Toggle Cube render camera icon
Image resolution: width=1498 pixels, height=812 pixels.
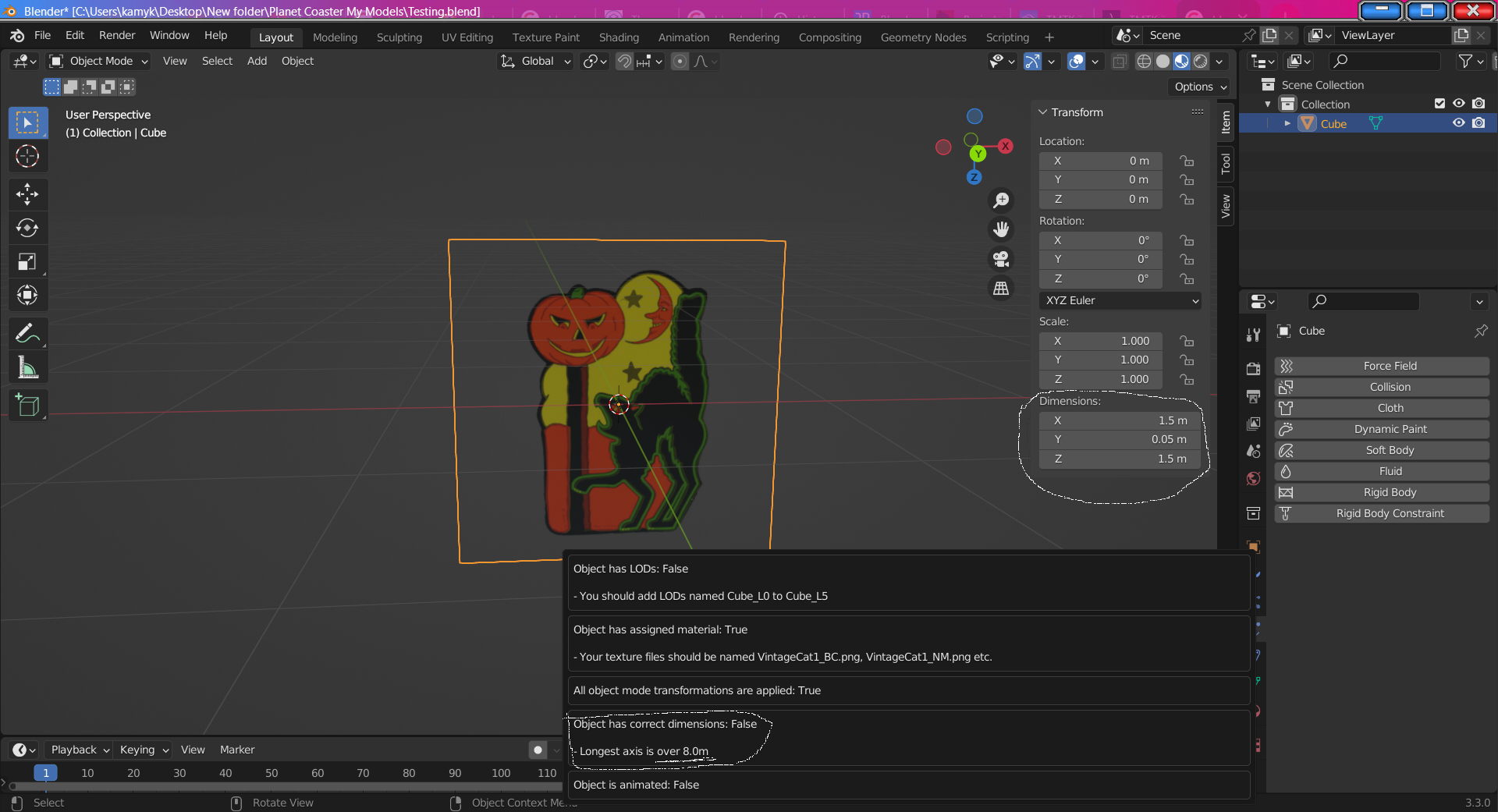1478,123
